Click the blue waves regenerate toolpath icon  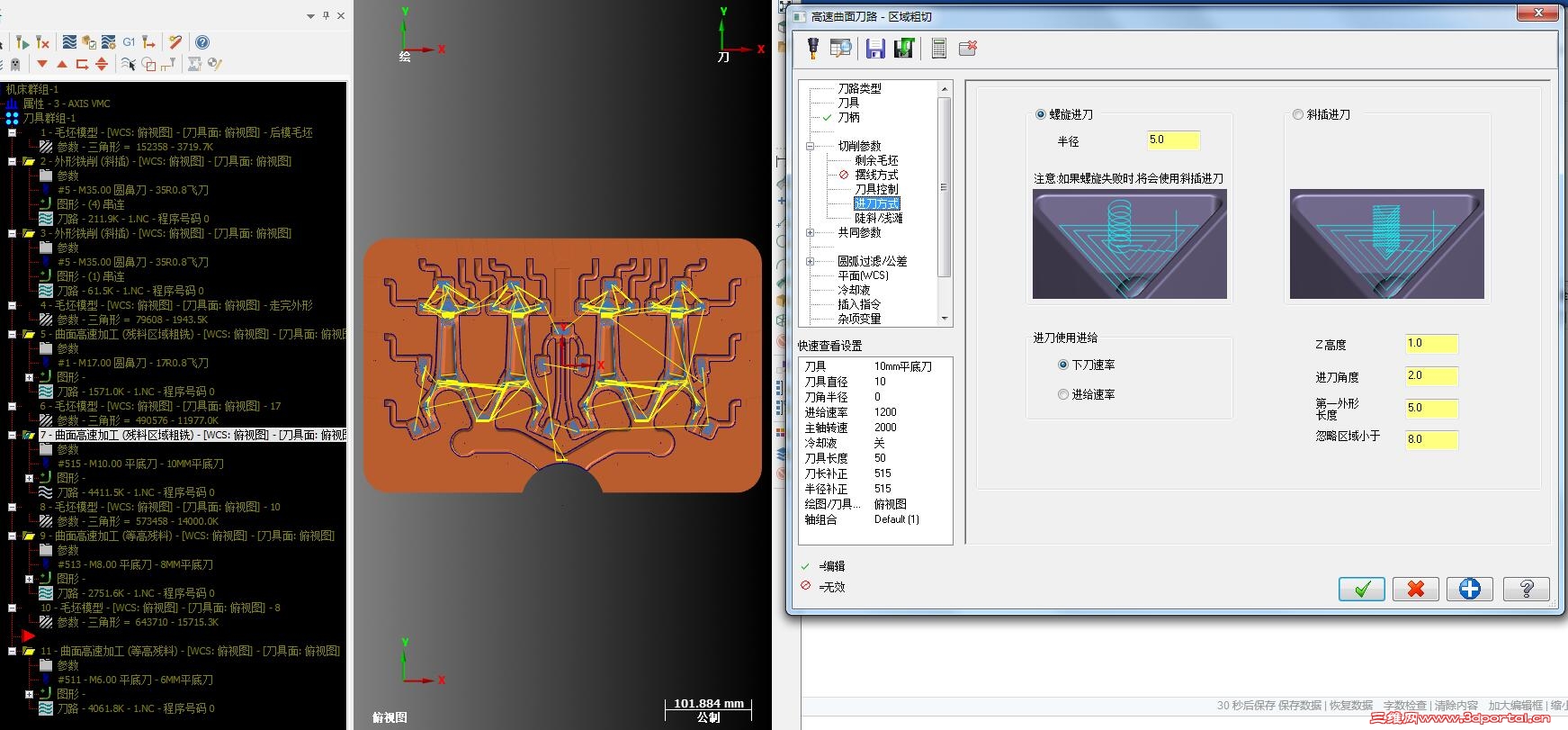coord(69,42)
